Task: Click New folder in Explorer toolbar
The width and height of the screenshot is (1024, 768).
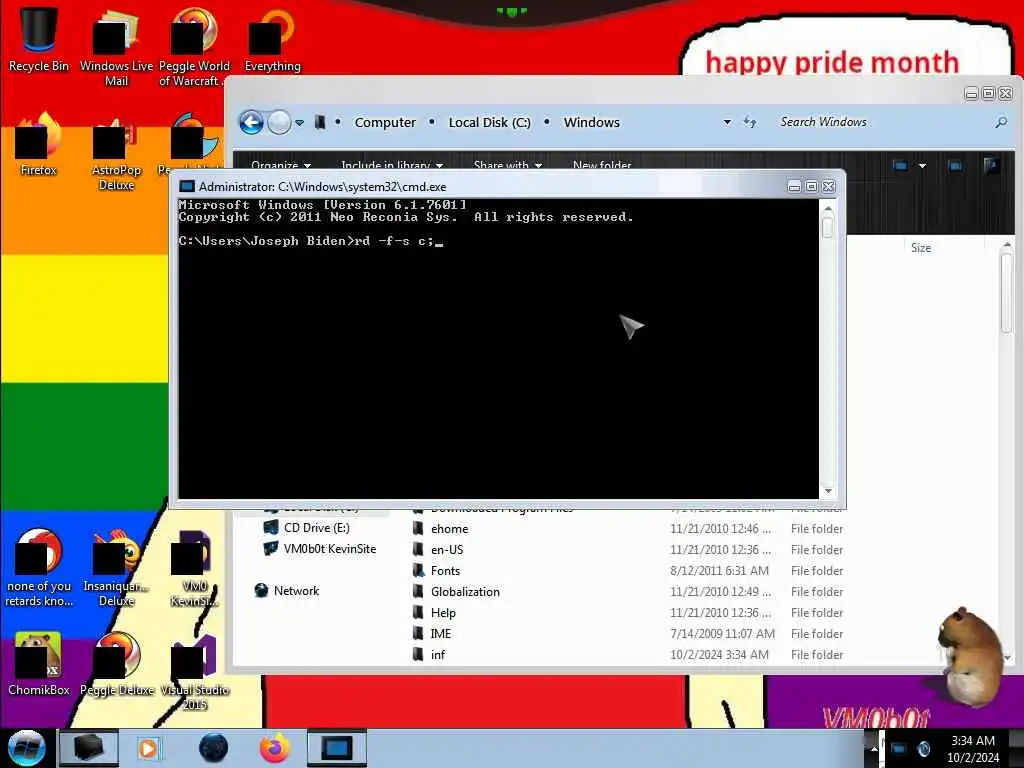Action: click(602, 165)
